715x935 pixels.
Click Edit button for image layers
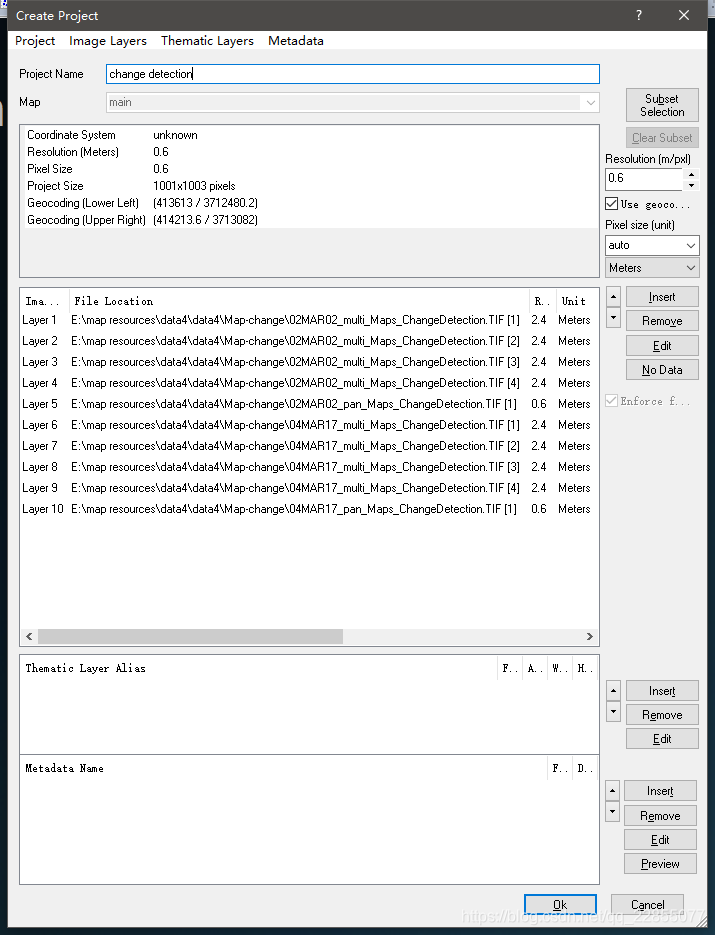pos(662,345)
